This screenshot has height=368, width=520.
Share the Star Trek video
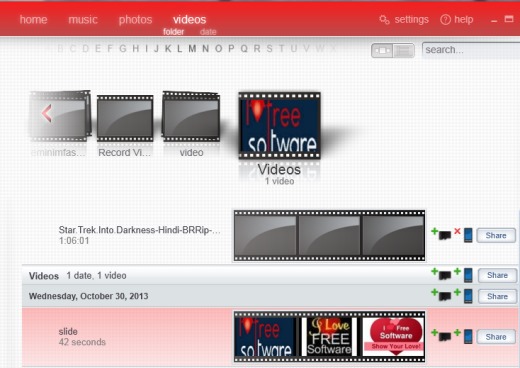point(496,235)
